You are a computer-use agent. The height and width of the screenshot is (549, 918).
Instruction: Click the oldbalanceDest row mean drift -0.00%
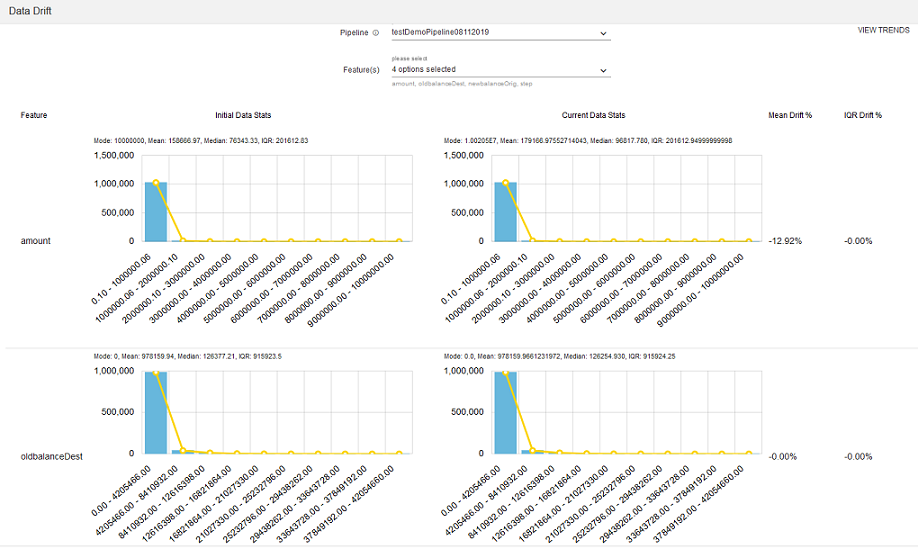click(x=782, y=457)
